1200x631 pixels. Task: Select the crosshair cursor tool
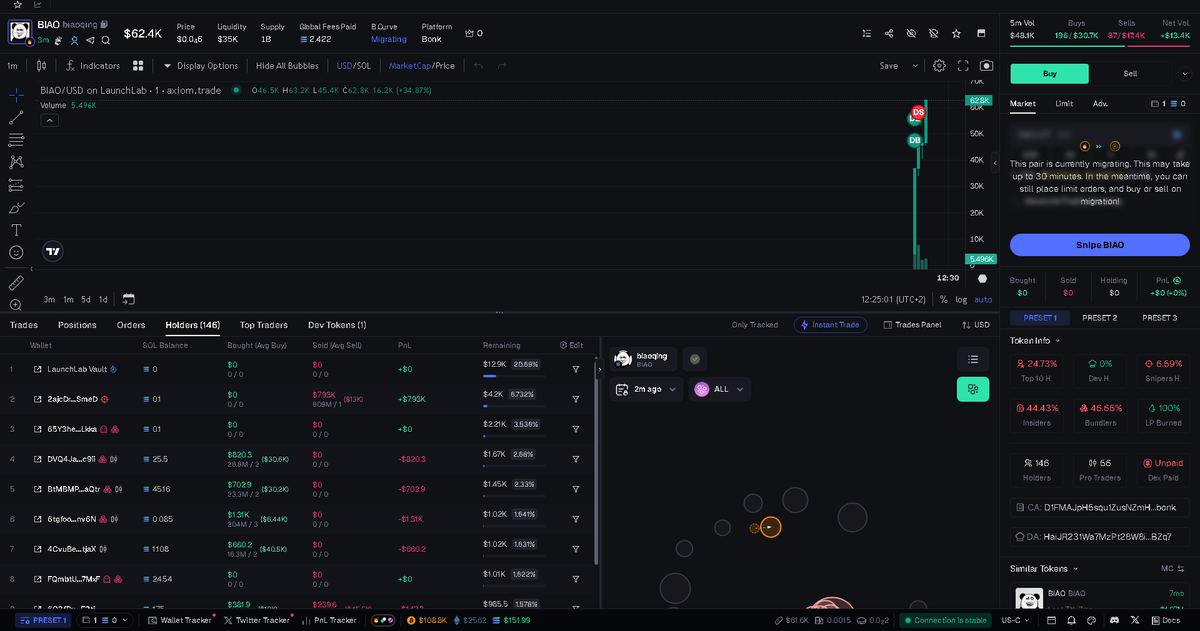tap(16, 94)
